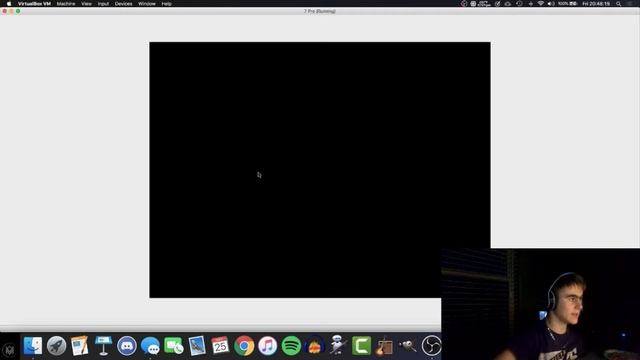
Task: Click the leftmost logo icon in dock
Action: (9, 349)
